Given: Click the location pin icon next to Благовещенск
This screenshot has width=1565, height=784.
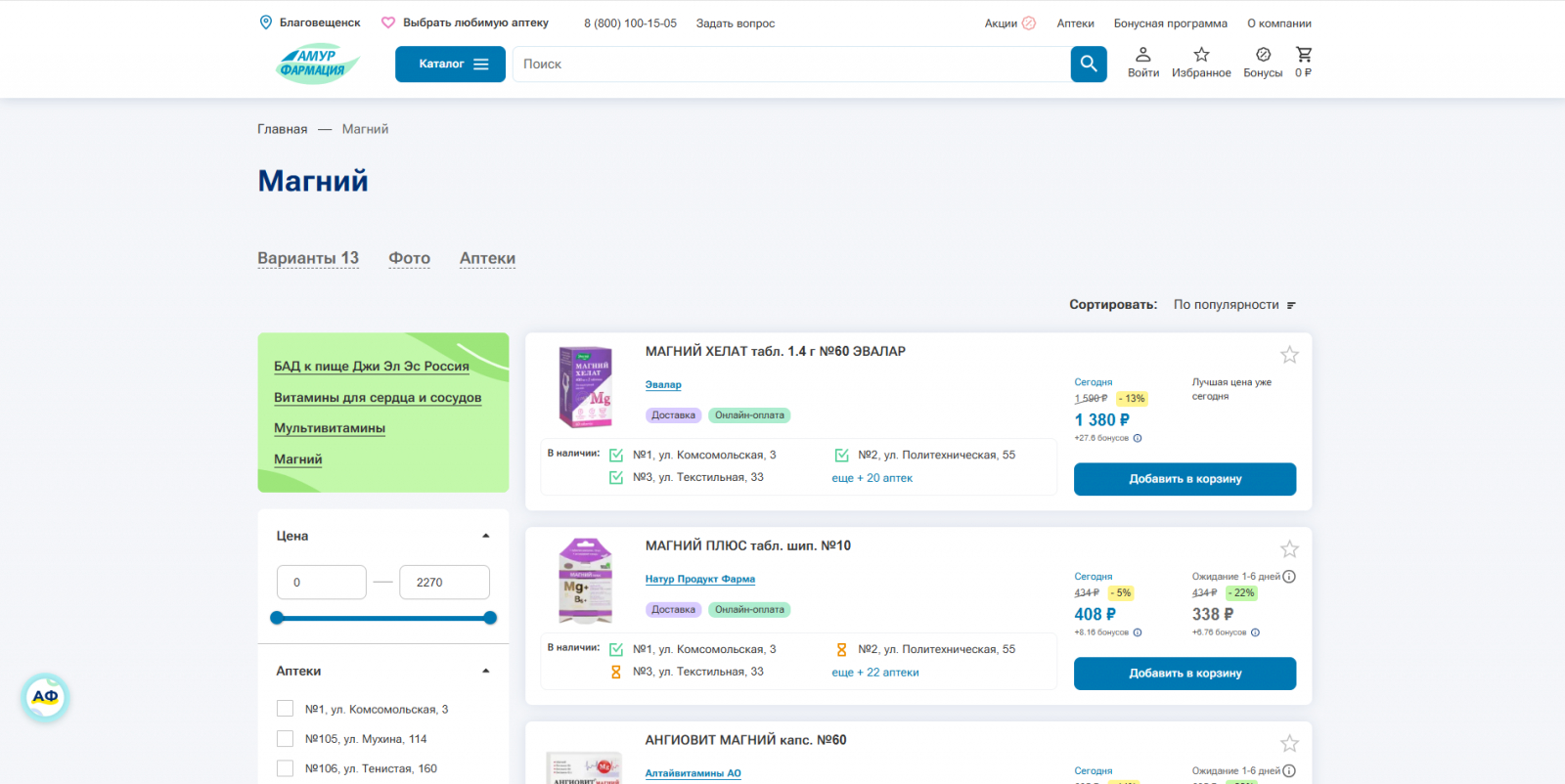Looking at the screenshot, I should tap(265, 22).
